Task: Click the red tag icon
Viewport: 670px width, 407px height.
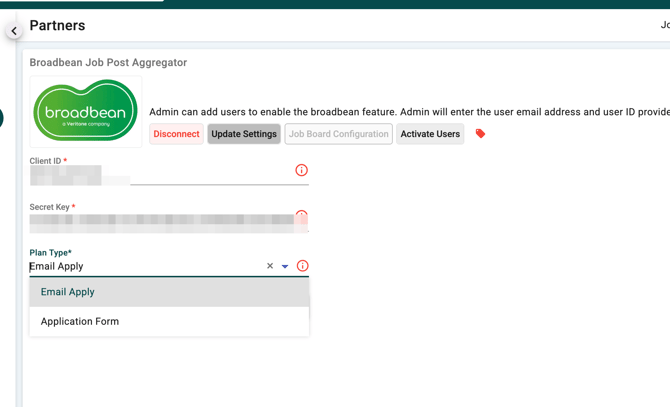Action: pyautogui.click(x=480, y=134)
